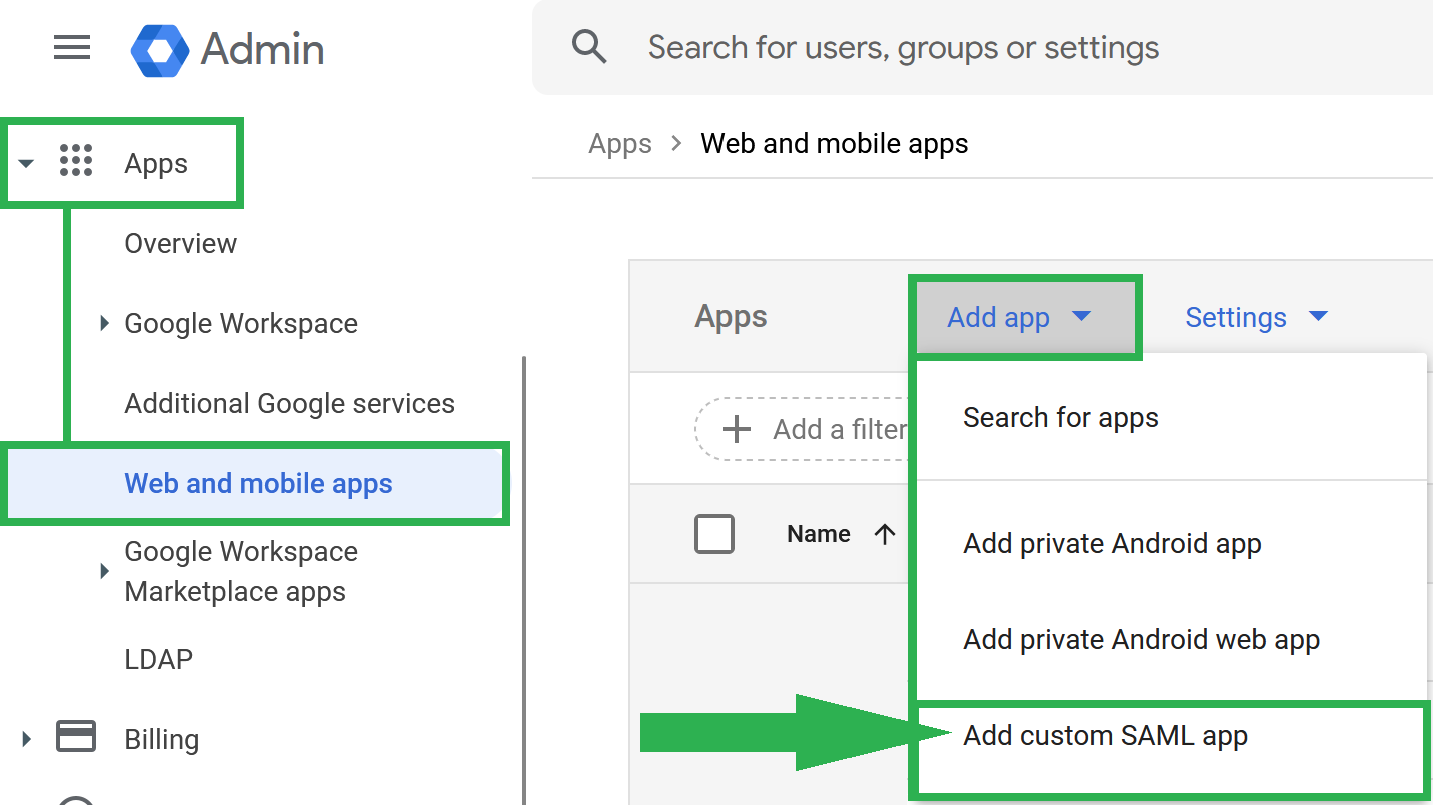This screenshot has width=1433, height=805.
Task: Click the Apps grid icon in sidebar
Action: (76, 160)
